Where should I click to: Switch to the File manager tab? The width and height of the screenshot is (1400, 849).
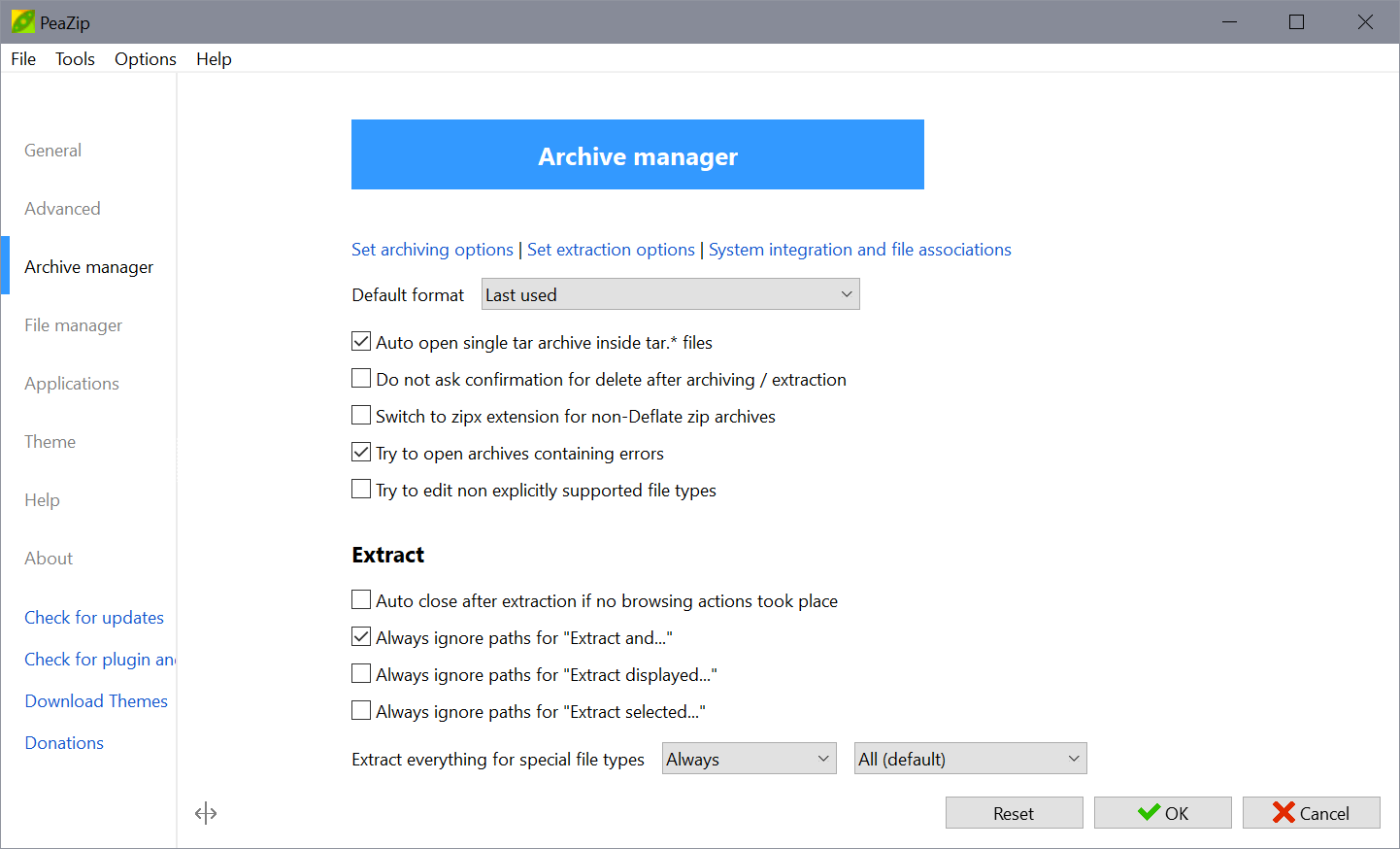pyautogui.click(x=74, y=325)
